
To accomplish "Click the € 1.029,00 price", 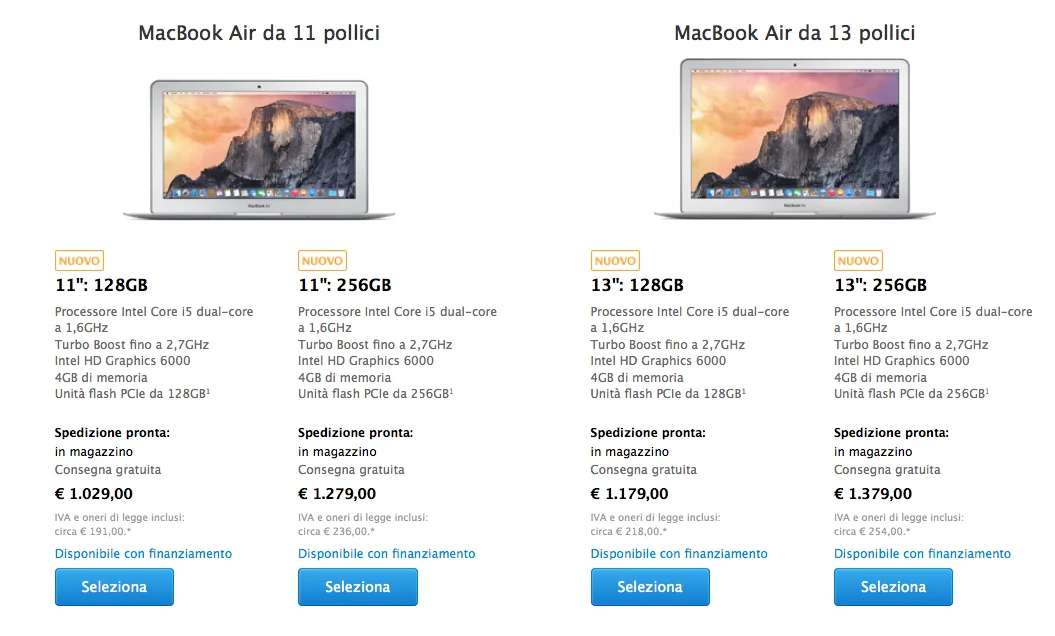I will [94, 494].
